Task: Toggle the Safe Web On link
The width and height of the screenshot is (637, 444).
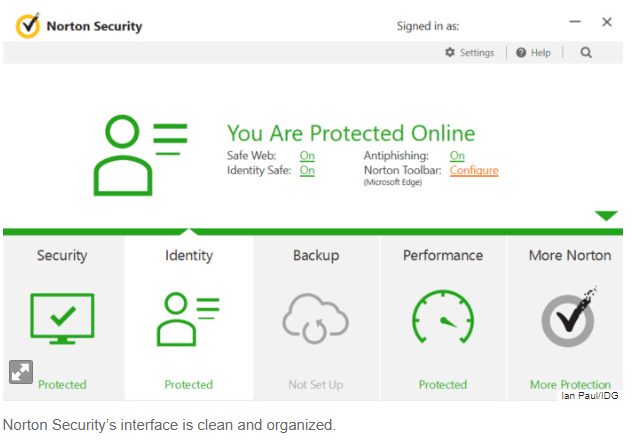Action: tap(307, 156)
